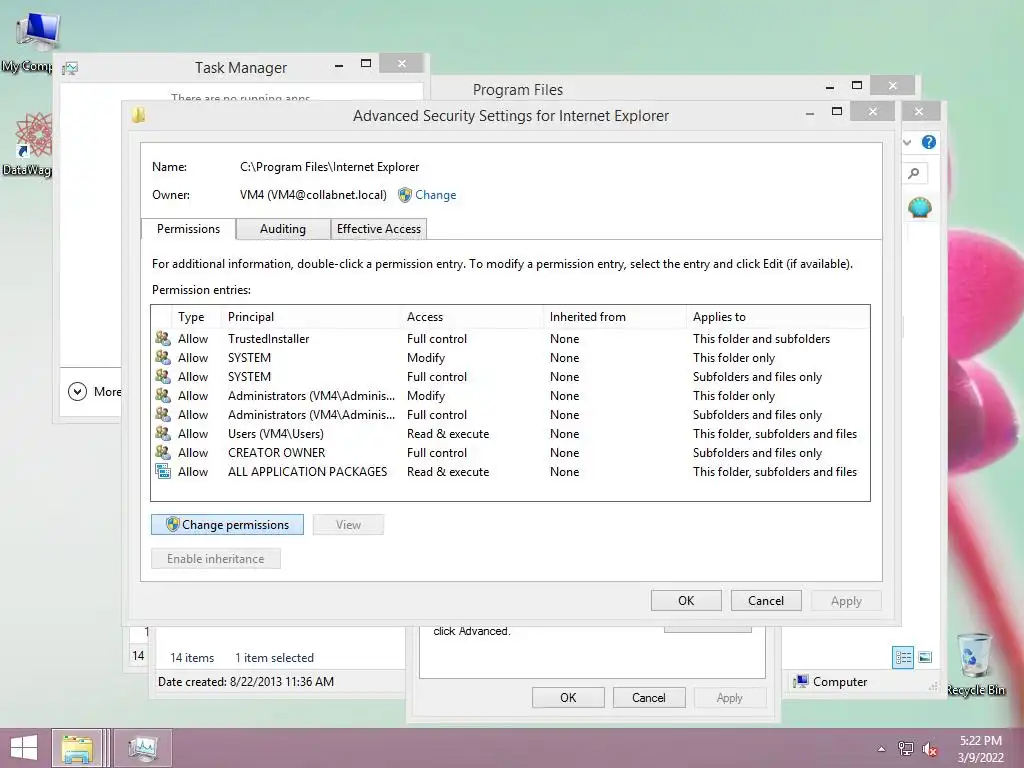Click the TrustedInstaller entry user icon

point(163,338)
